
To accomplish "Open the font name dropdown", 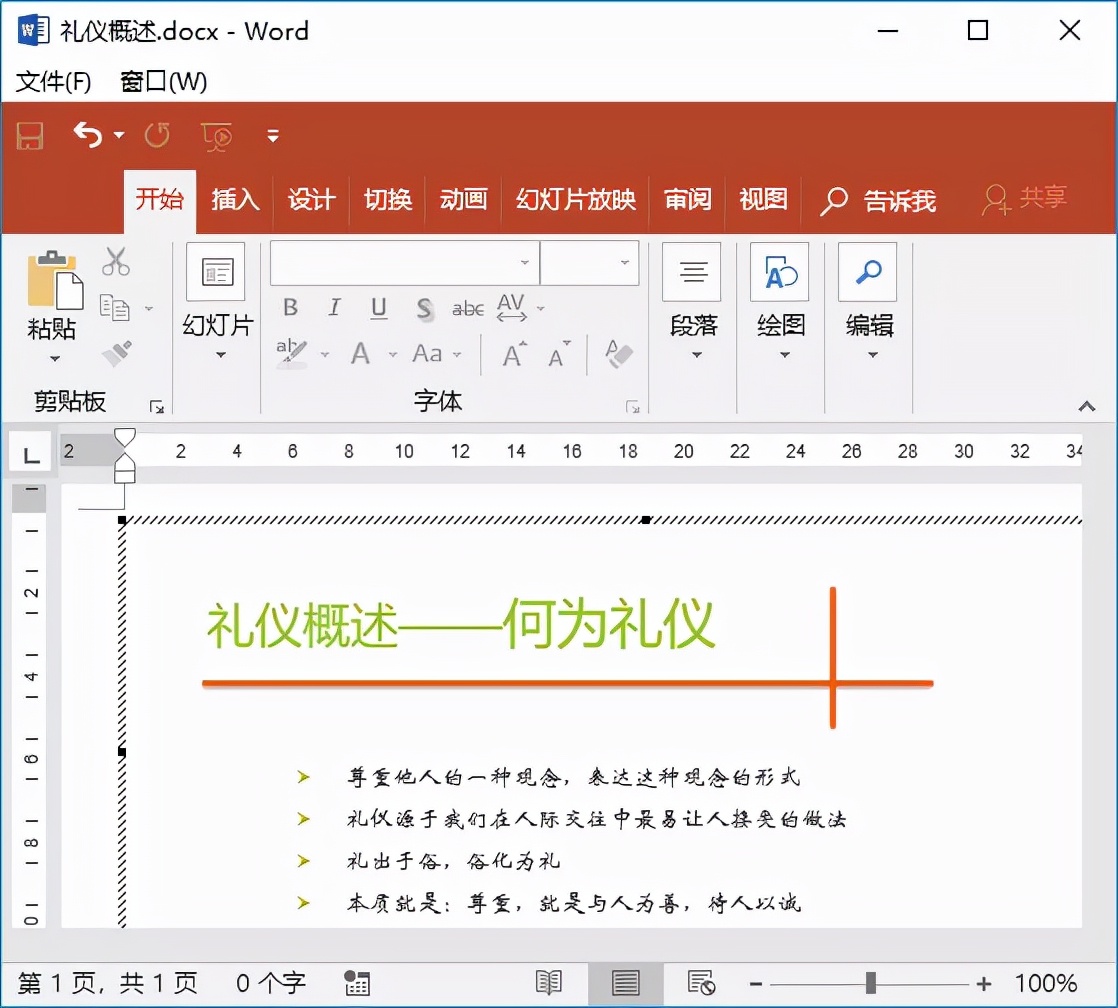I will coord(524,263).
